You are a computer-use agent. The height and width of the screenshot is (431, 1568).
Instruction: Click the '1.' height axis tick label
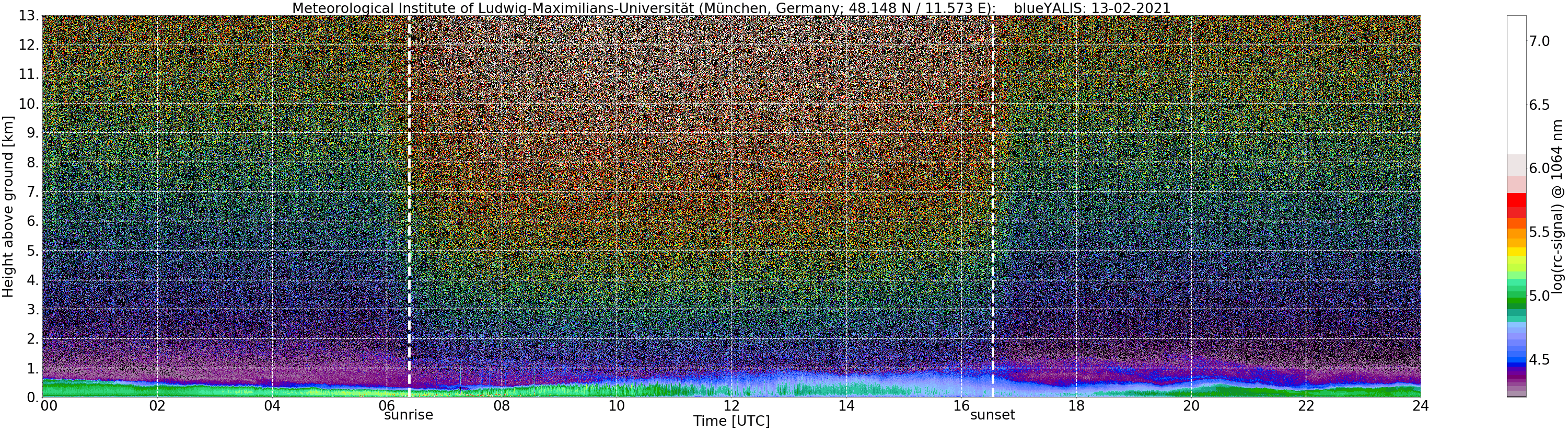(33, 368)
